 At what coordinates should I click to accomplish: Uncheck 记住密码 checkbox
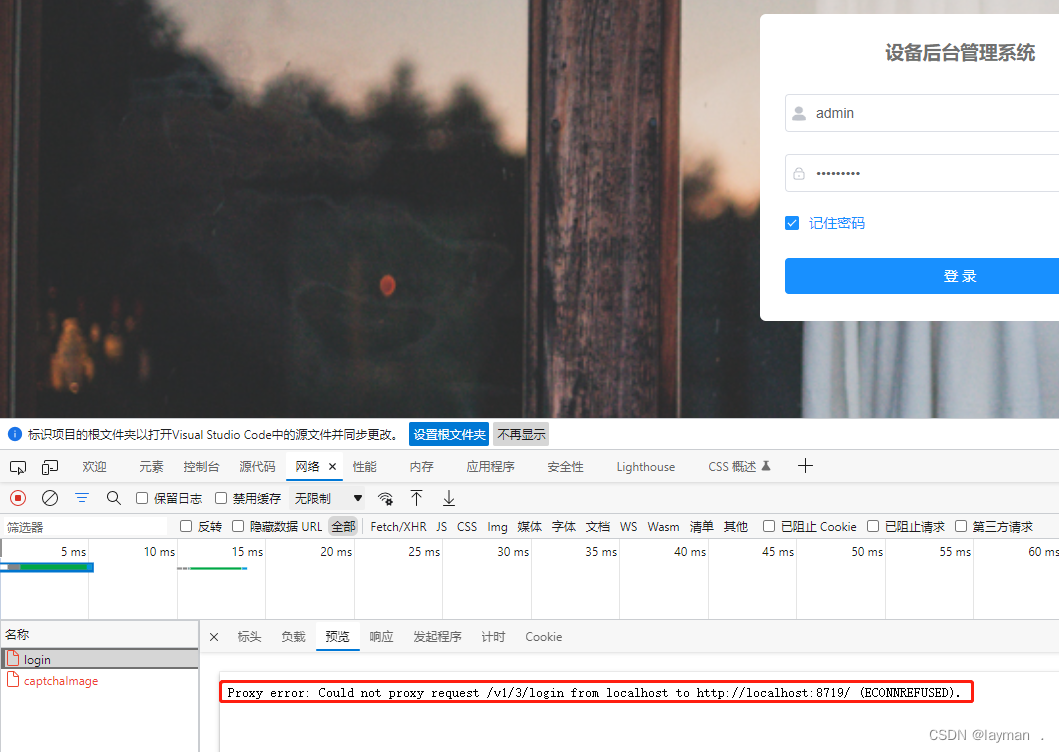[x=792, y=223]
